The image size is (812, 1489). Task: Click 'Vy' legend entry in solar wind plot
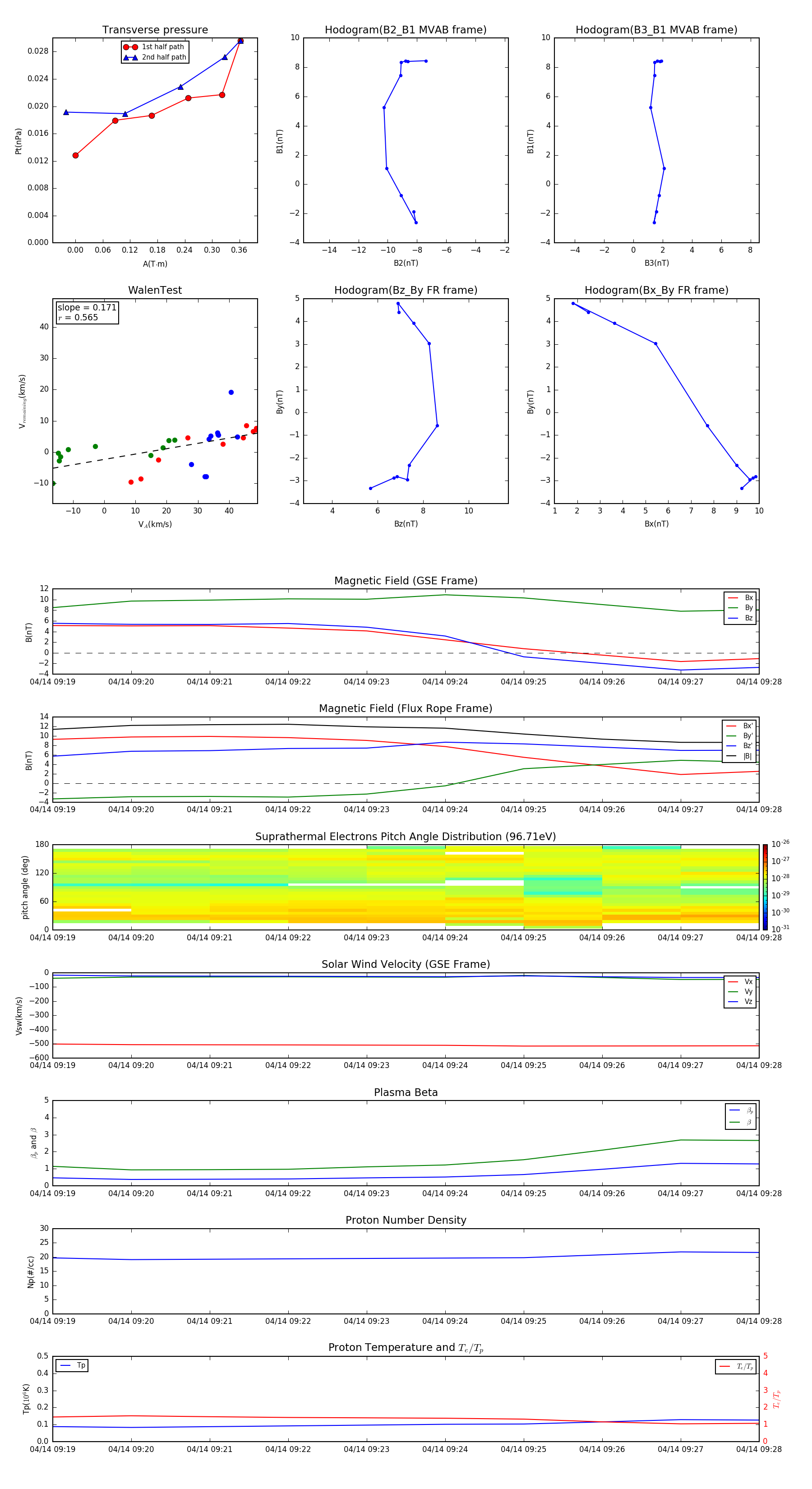pyautogui.click(x=740, y=991)
